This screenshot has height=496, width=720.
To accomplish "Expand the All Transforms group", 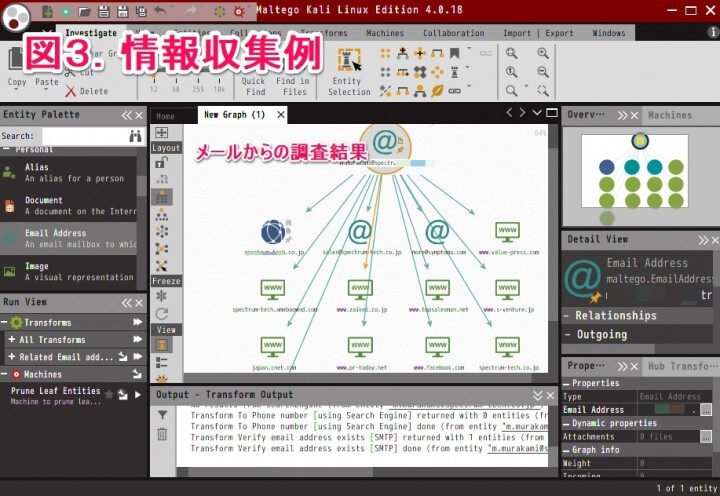I will [12, 340].
